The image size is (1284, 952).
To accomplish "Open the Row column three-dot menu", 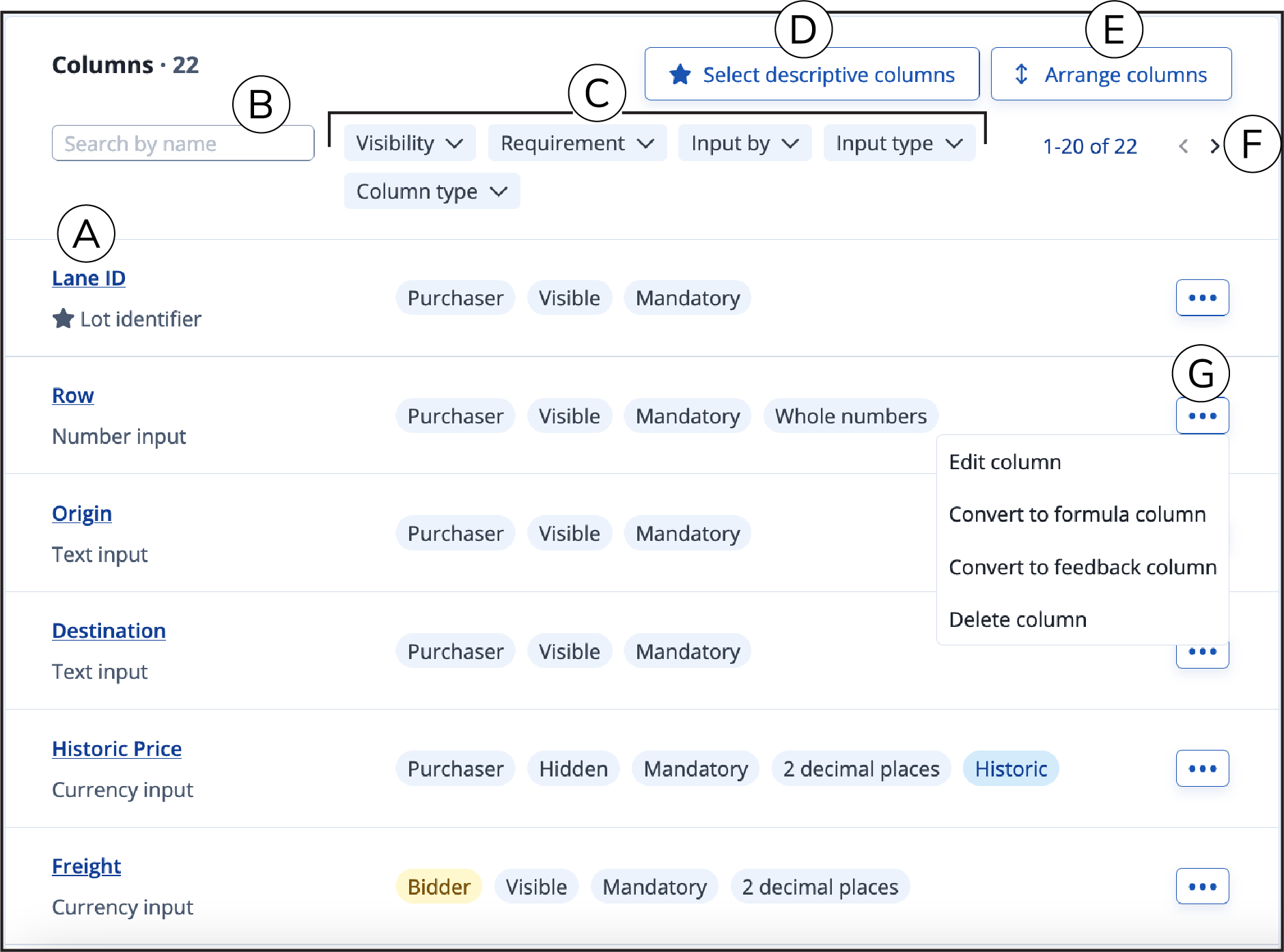I will click(1202, 416).
